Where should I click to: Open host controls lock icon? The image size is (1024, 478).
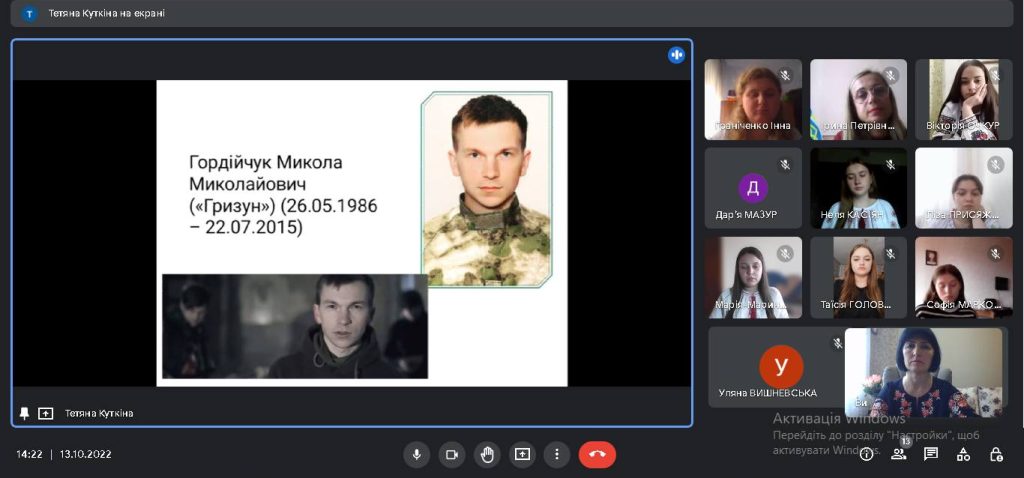[996, 454]
